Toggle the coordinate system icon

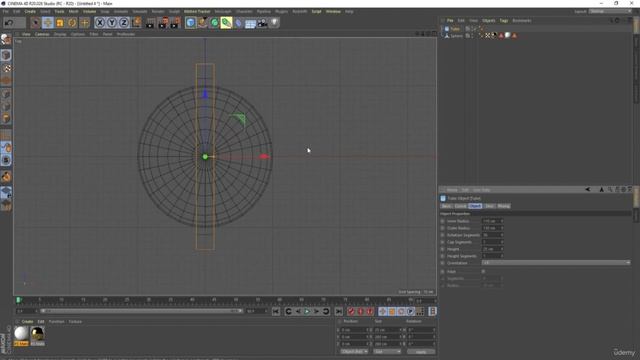136,22
